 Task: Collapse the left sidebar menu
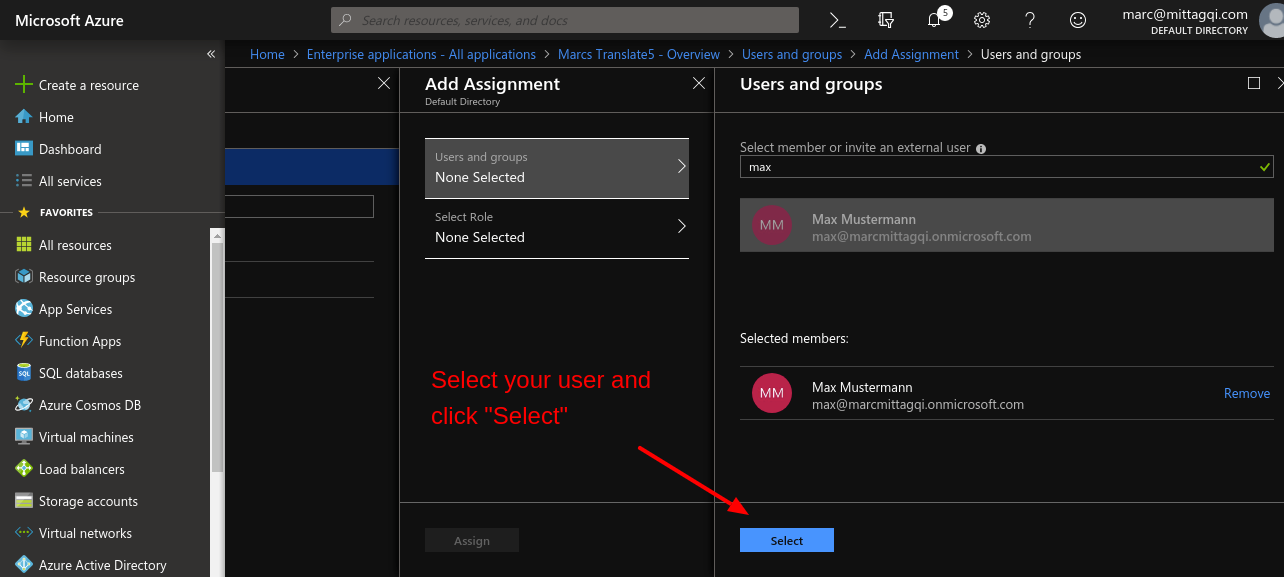point(211,54)
